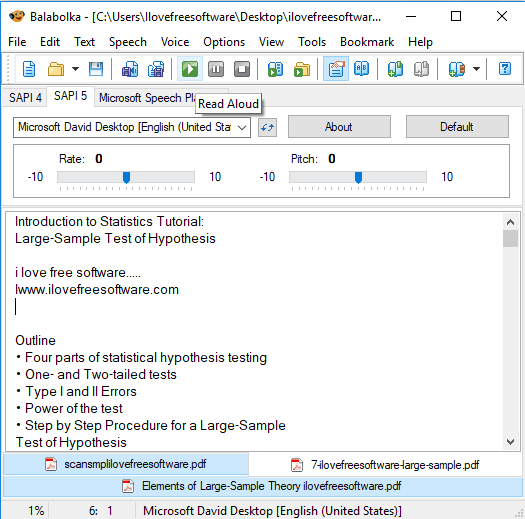The width and height of the screenshot is (525, 519).
Task: Switch to the SAPI 4 tab
Action: pyautogui.click(x=25, y=98)
